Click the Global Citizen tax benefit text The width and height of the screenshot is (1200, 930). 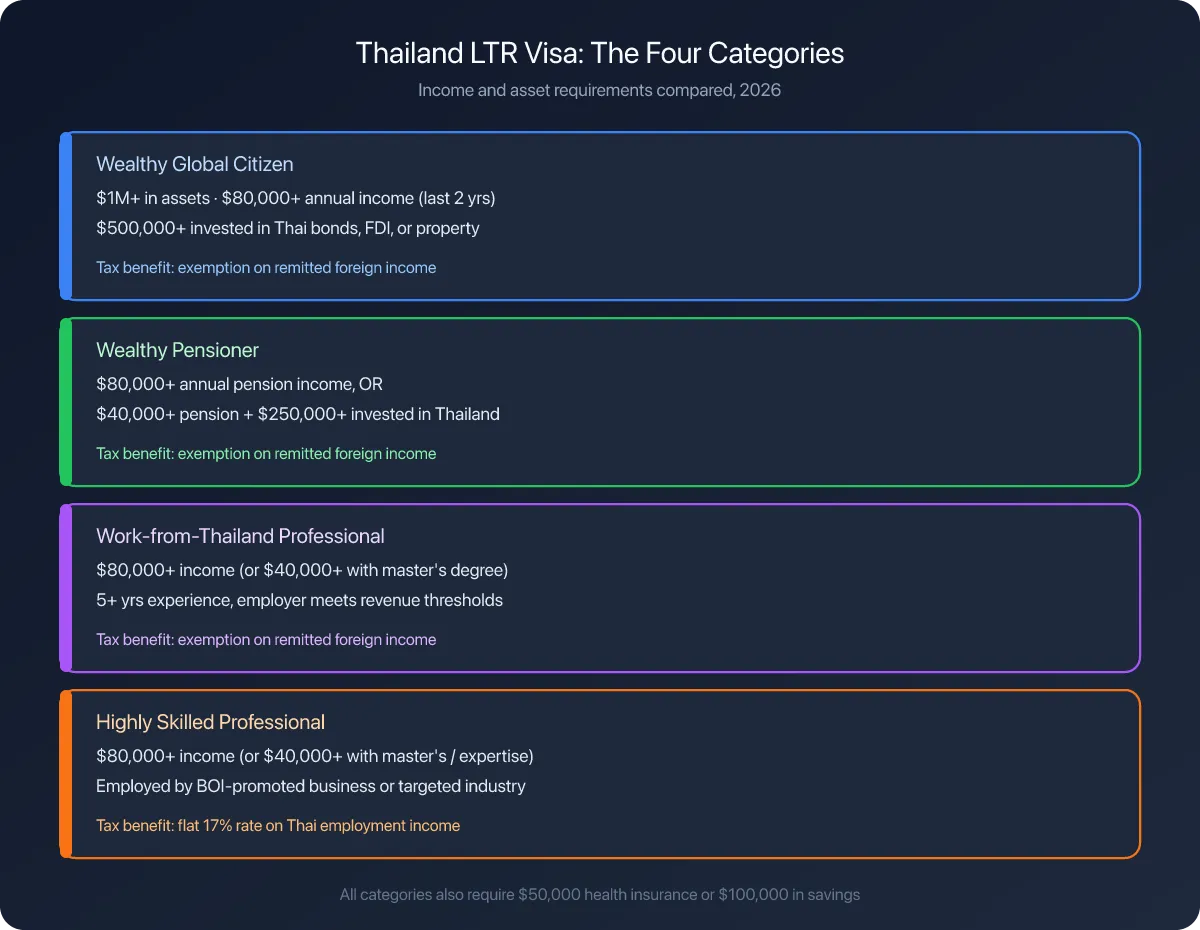pos(266,268)
